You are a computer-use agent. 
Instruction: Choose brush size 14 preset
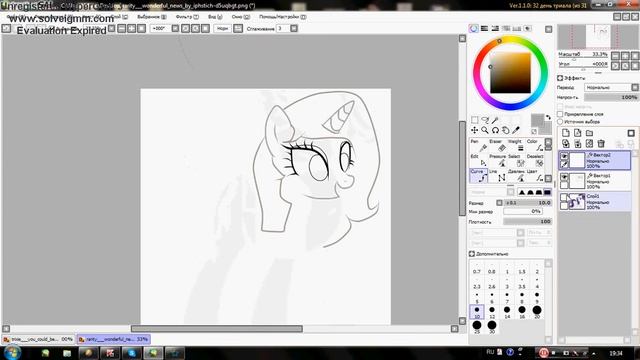point(507,312)
